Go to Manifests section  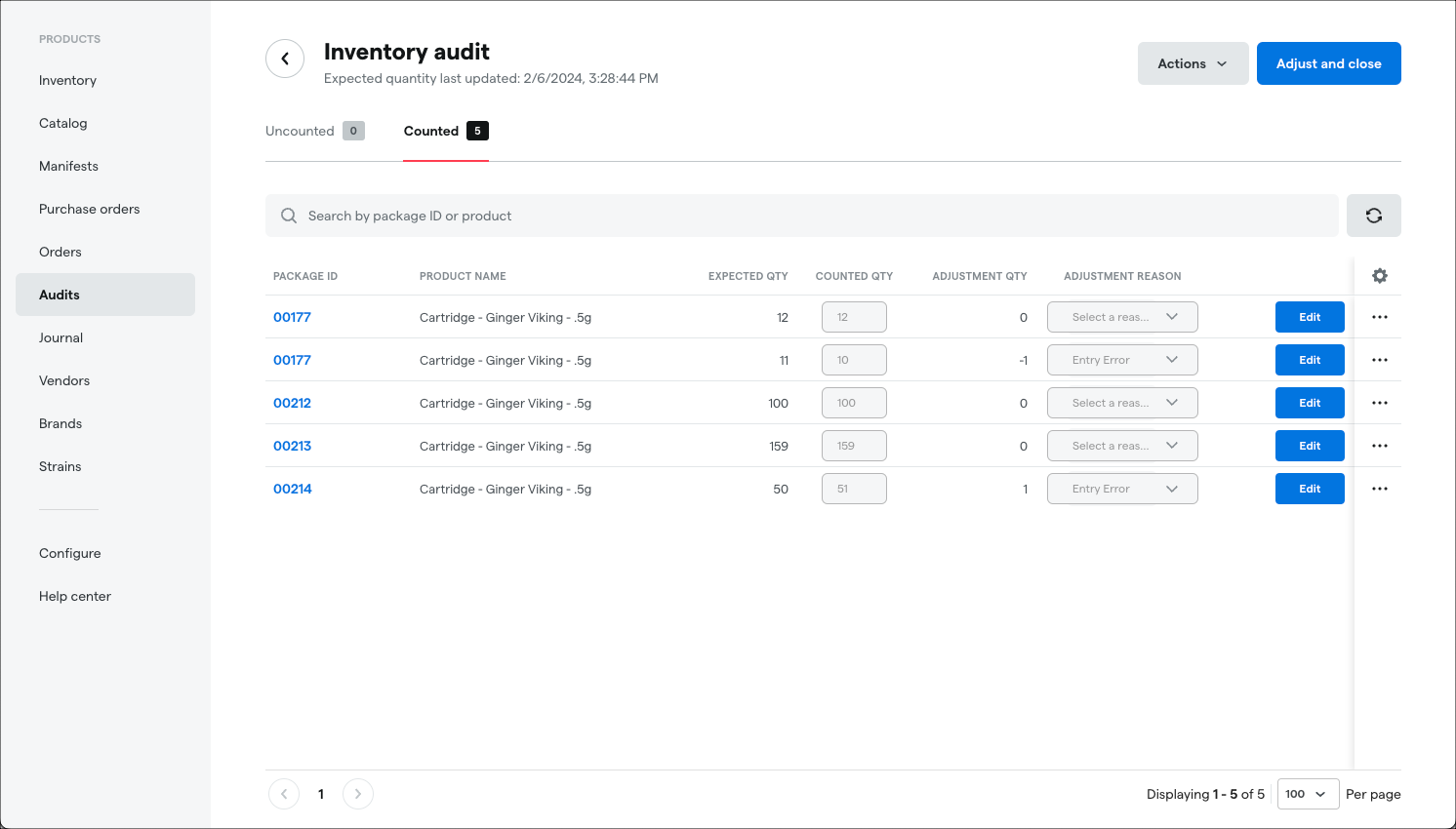click(x=105, y=166)
